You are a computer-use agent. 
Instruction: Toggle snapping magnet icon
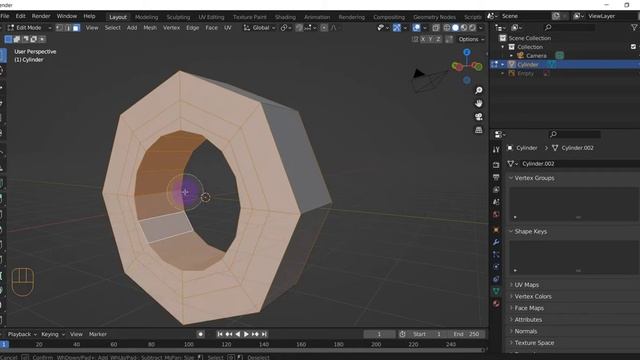[x=299, y=28]
